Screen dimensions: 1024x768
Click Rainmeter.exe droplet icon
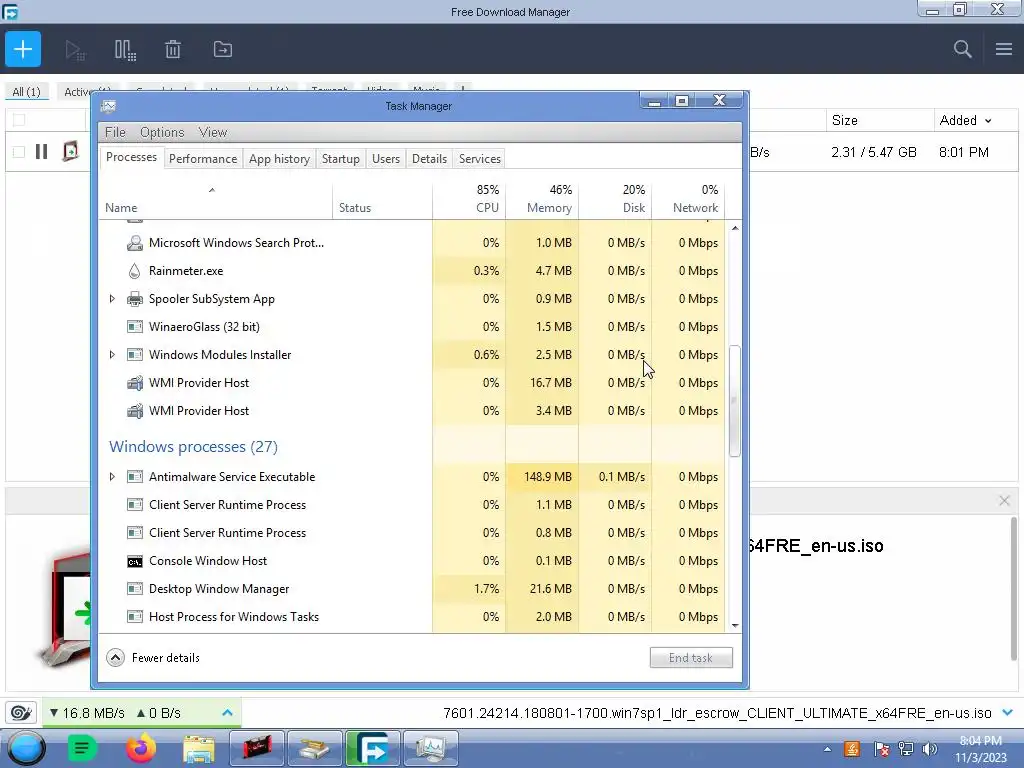point(135,271)
